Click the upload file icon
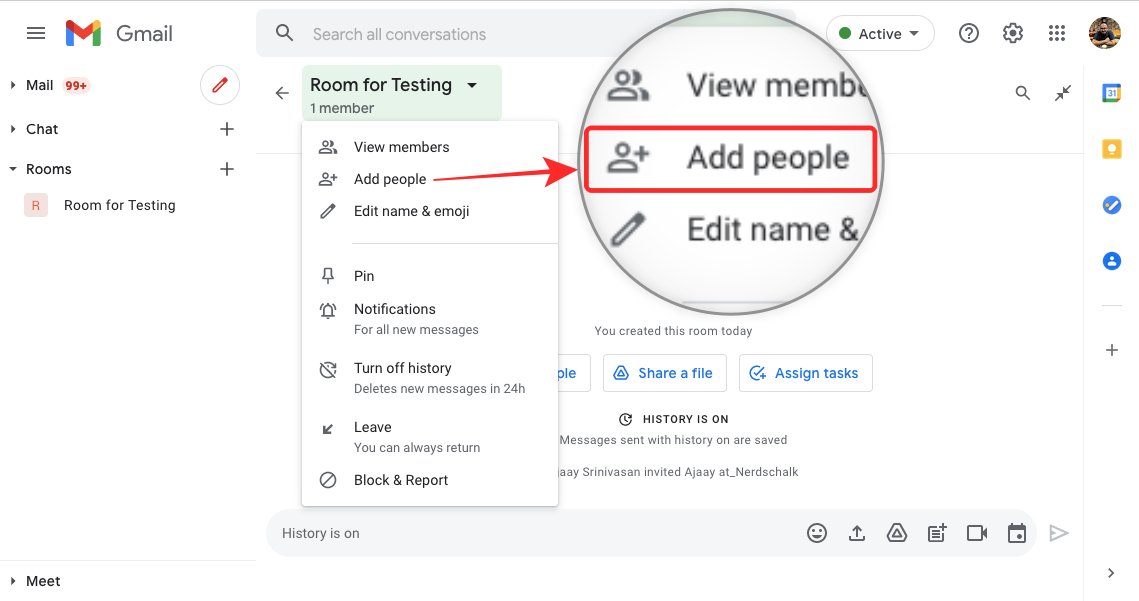Image resolution: width=1139 pixels, height=601 pixels. [857, 533]
